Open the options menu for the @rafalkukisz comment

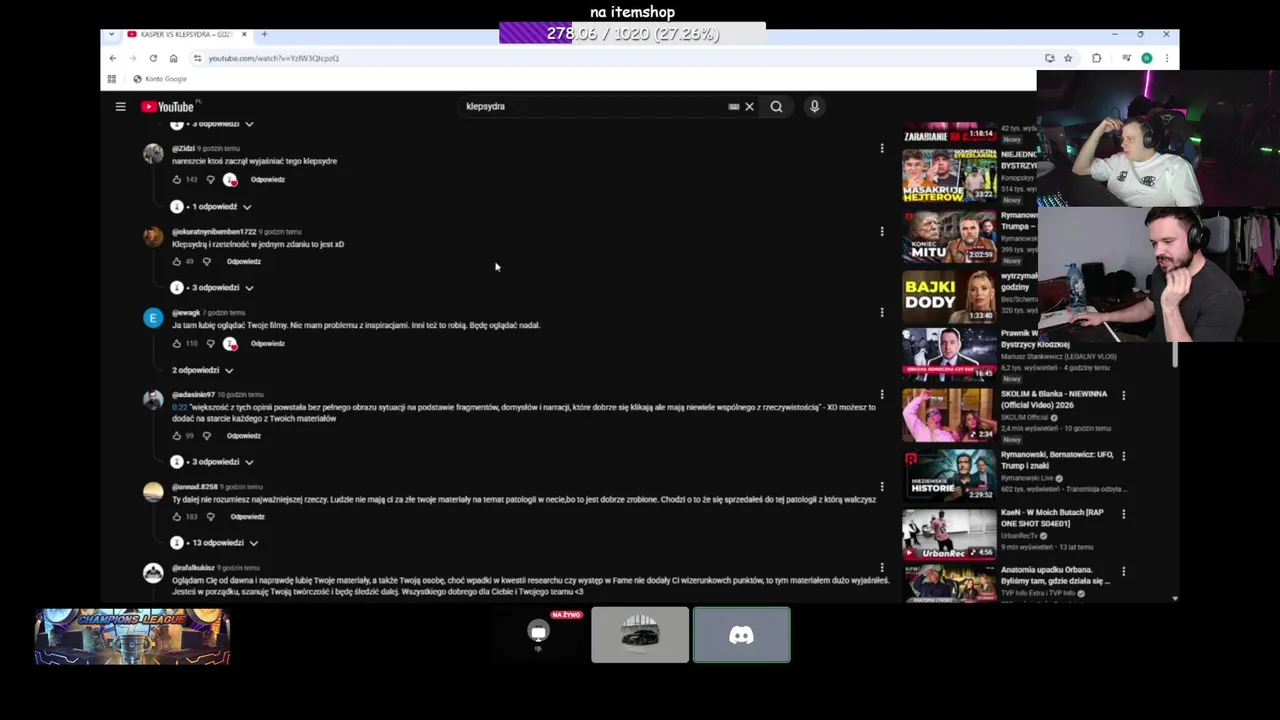pyautogui.click(x=881, y=567)
